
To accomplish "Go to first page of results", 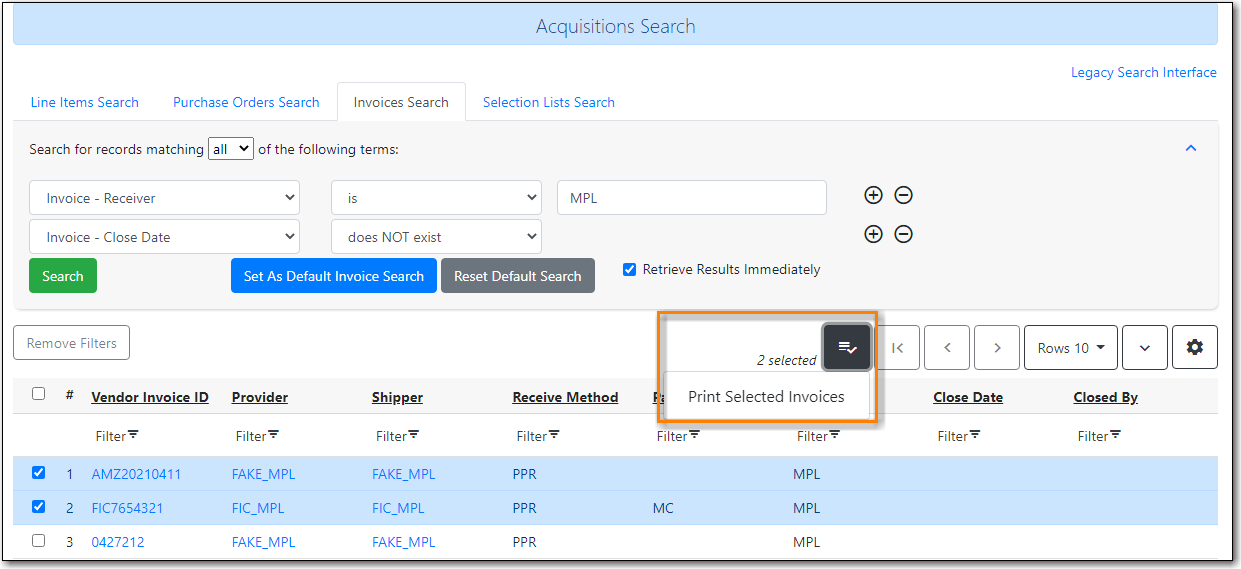I will [897, 347].
